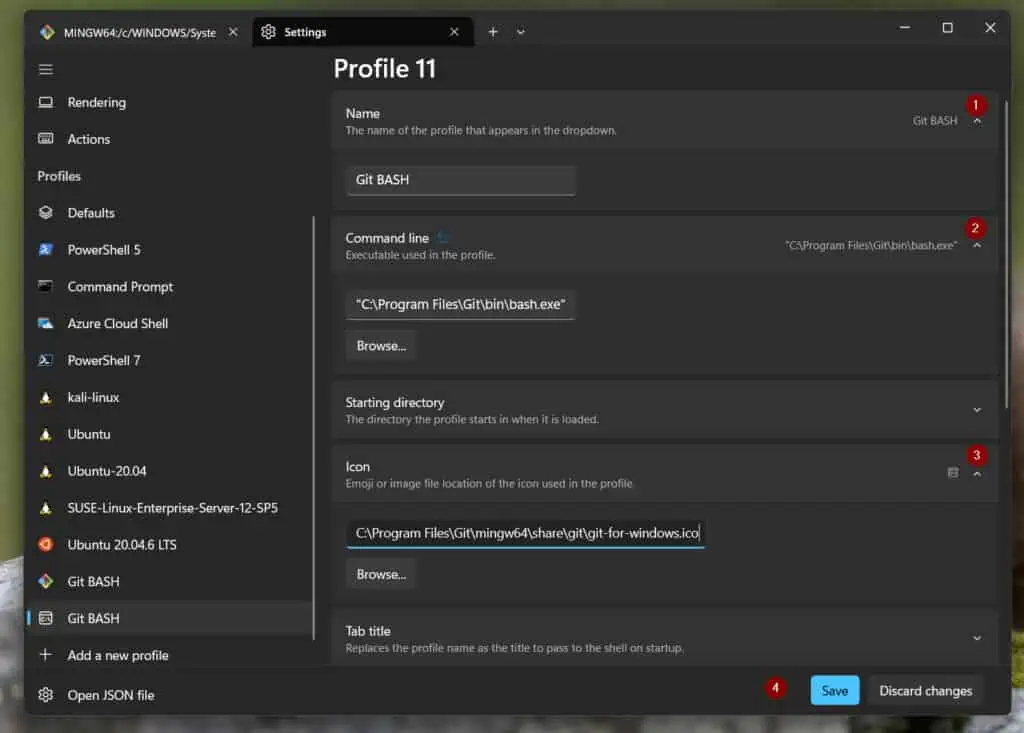
Task: Select the kali-linux profile
Action: [x=170, y=397]
